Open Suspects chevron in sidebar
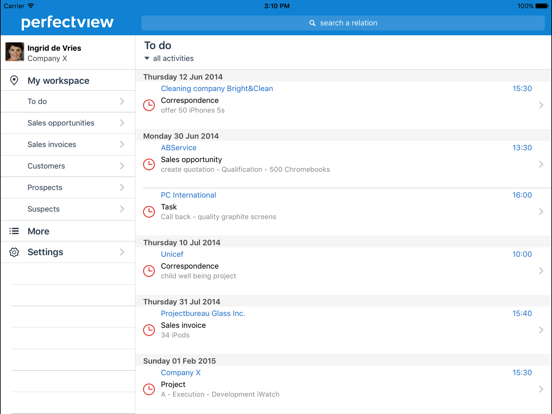 (x=122, y=209)
